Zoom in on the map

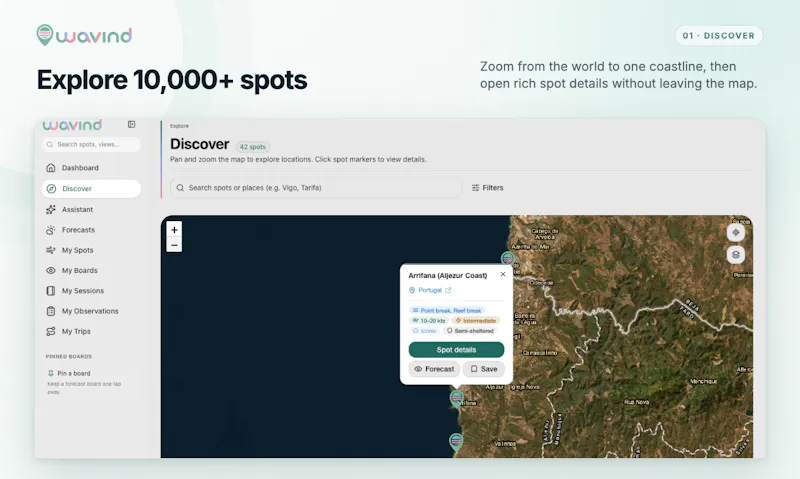click(174, 230)
